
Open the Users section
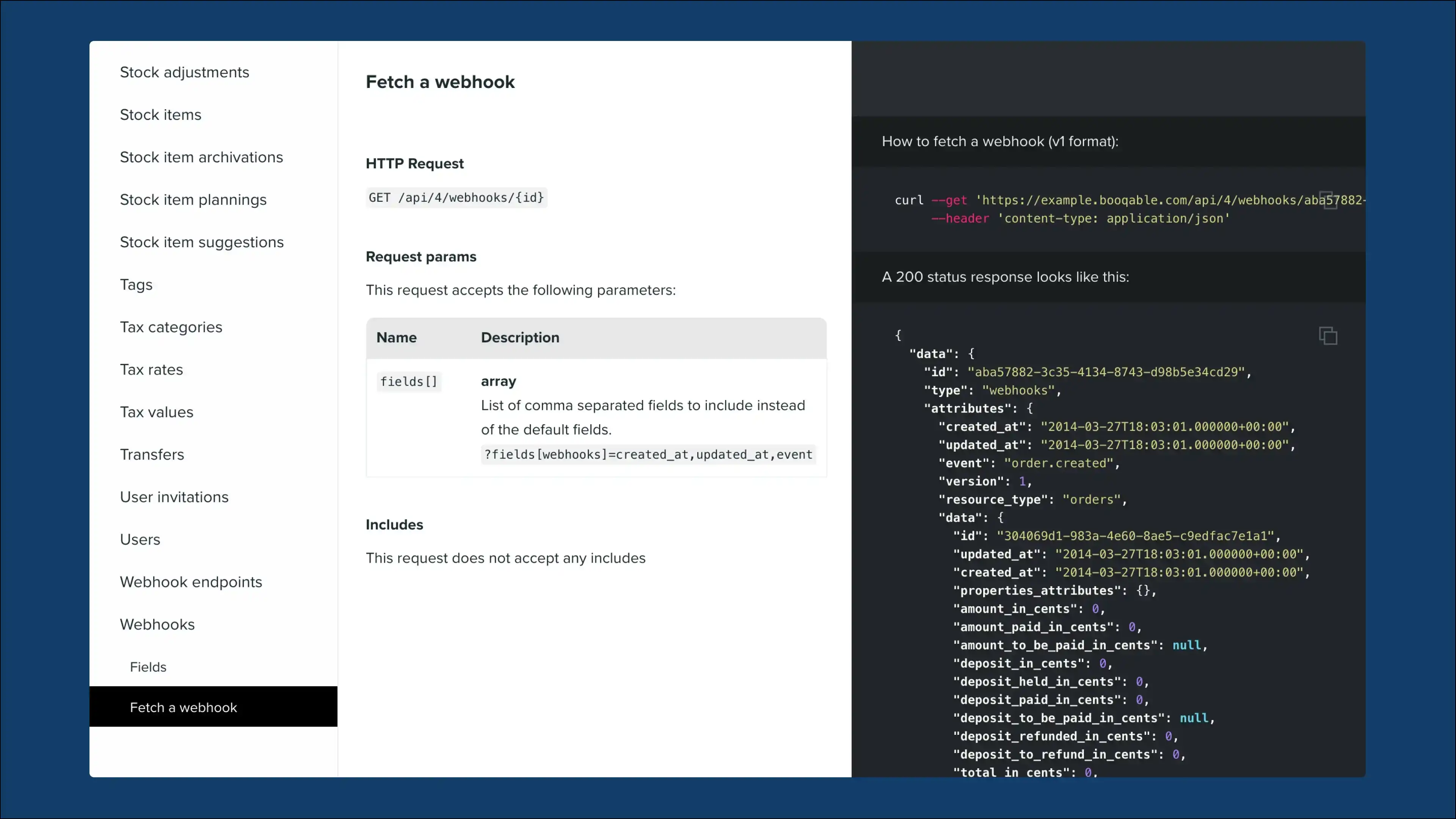click(x=140, y=539)
